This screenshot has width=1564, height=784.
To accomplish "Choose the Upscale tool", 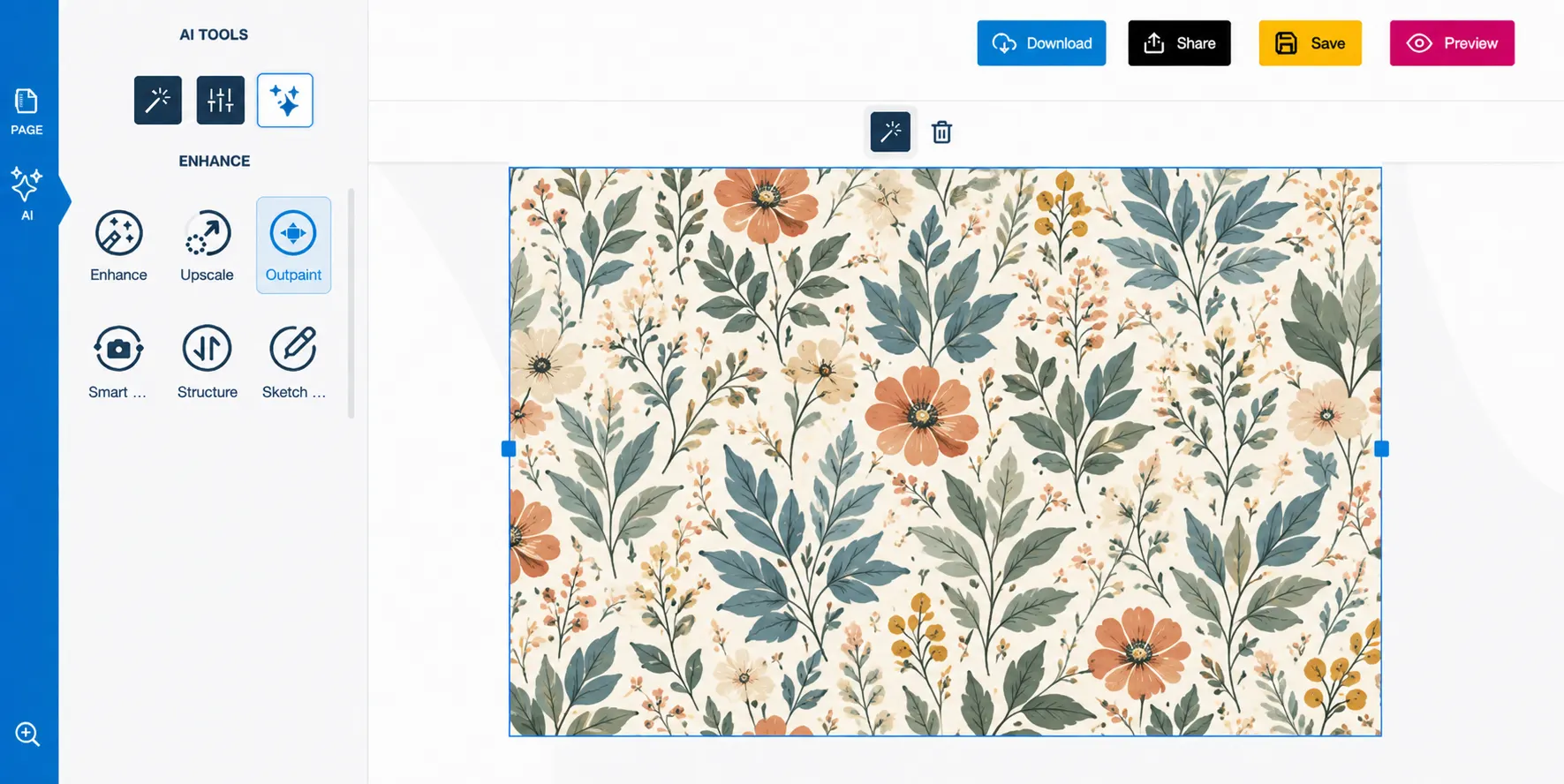I will click(x=207, y=245).
